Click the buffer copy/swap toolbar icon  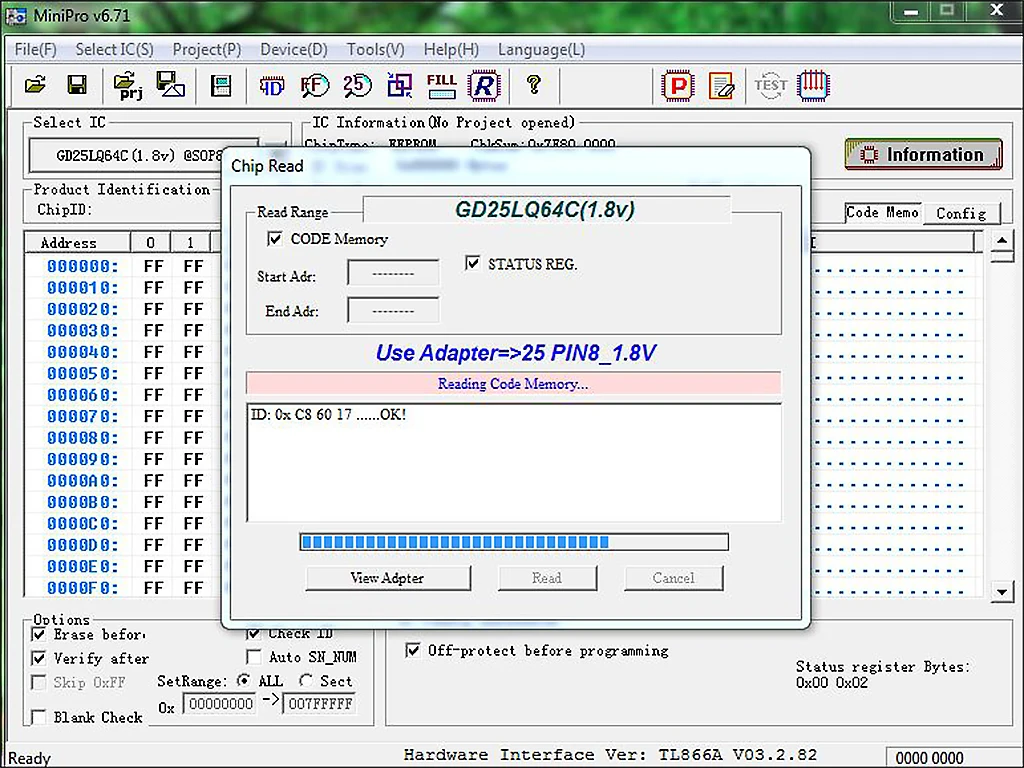tap(400, 85)
